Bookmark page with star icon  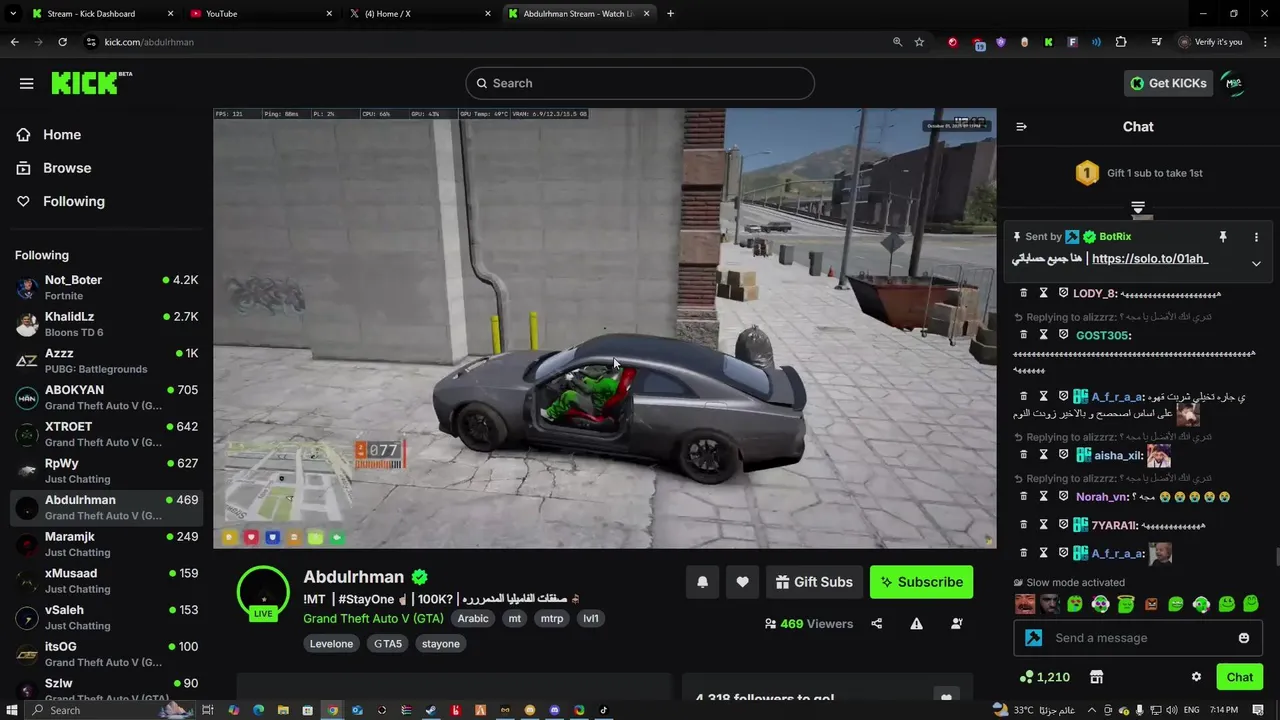[919, 42]
